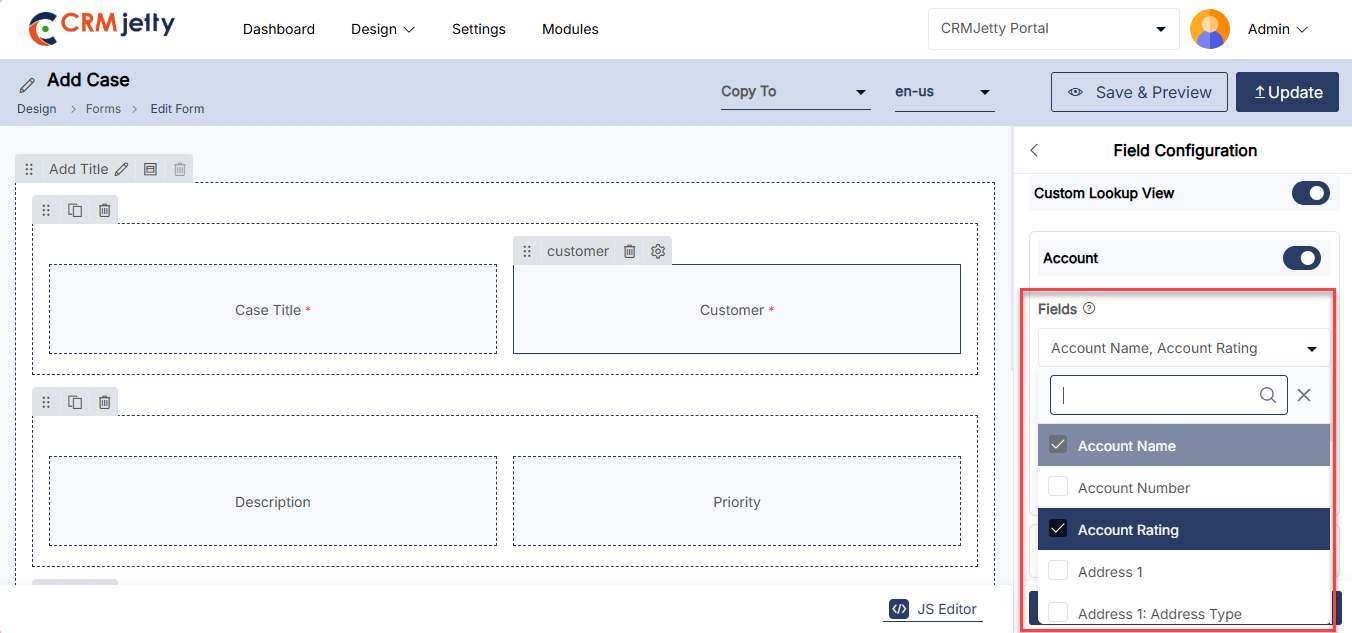The height and width of the screenshot is (633, 1352).
Task: Open the Design menu
Action: click(382, 29)
